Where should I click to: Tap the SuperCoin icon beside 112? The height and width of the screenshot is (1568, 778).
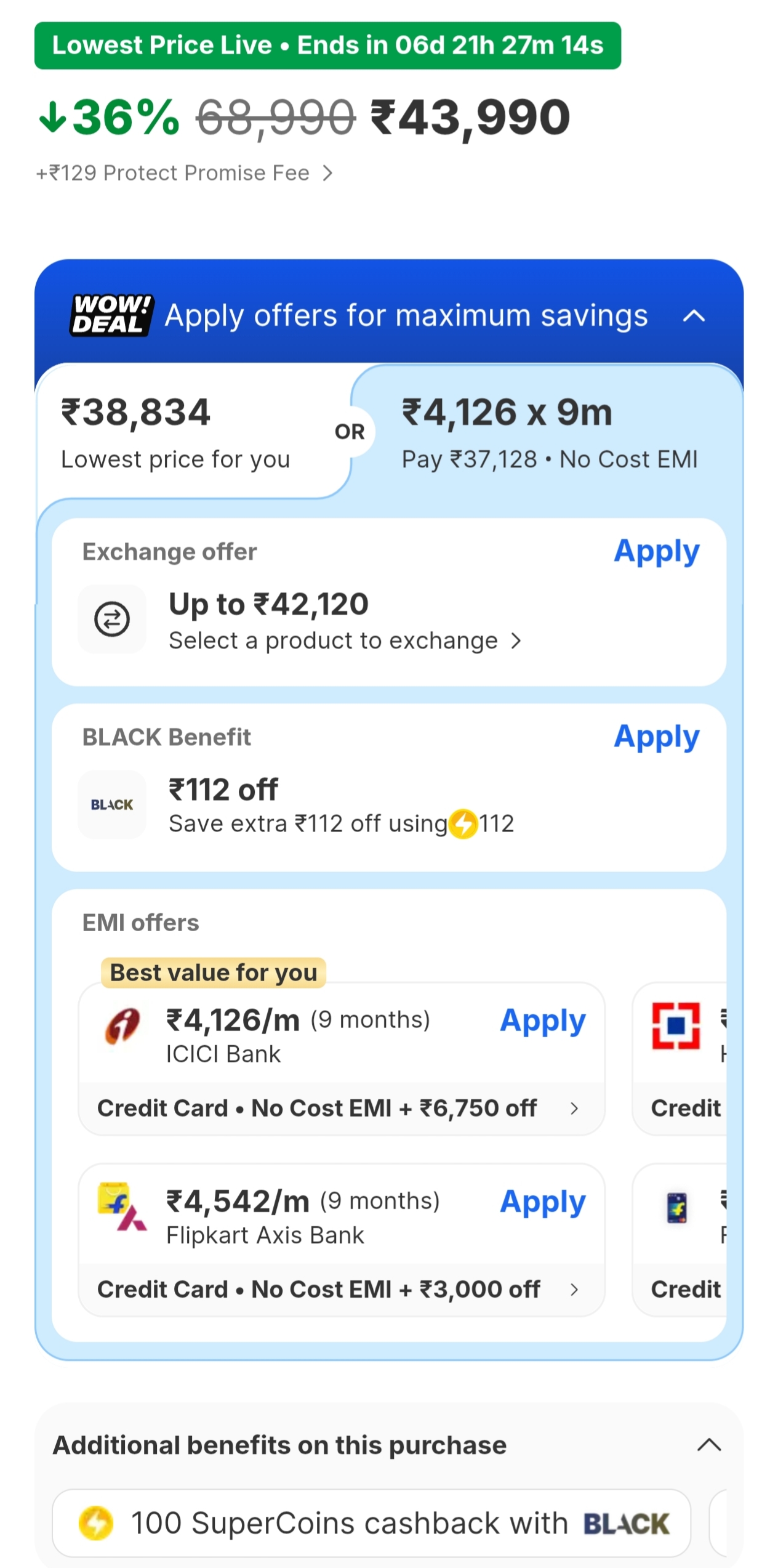pyautogui.click(x=463, y=823)
